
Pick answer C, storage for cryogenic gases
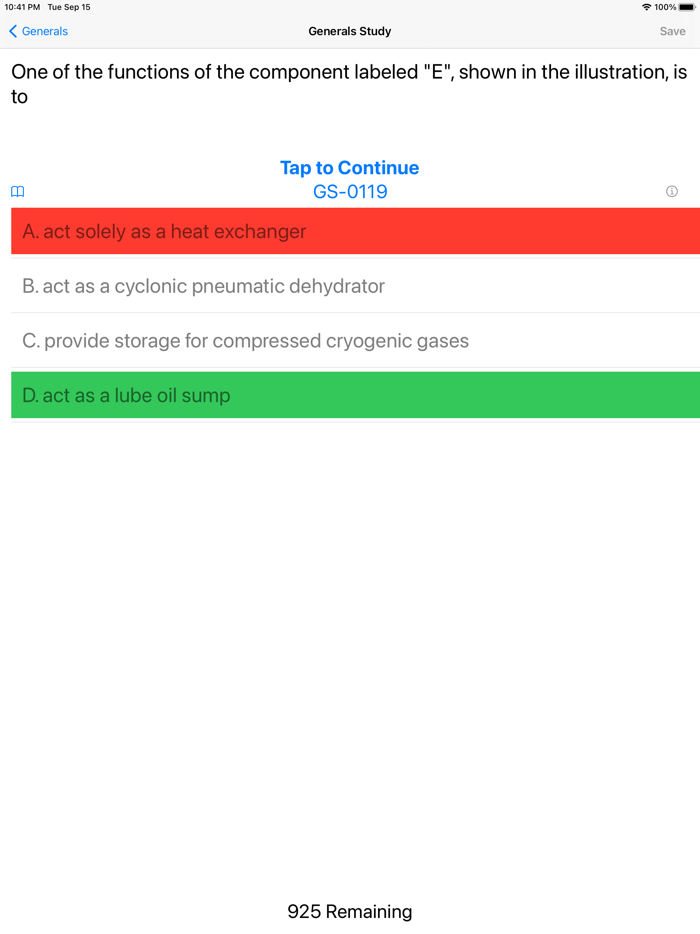(x=350, y=341)
